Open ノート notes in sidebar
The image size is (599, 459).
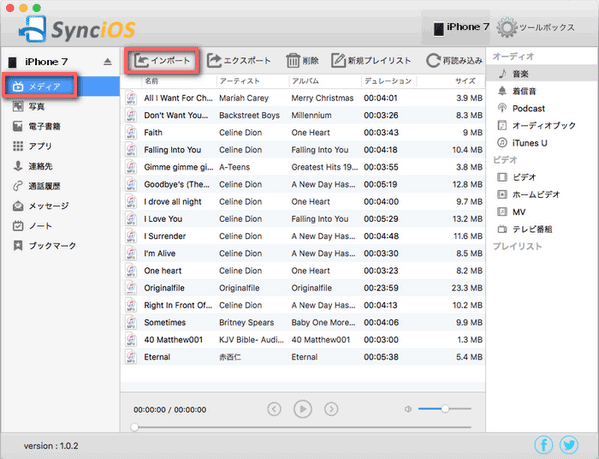point(32,226)
